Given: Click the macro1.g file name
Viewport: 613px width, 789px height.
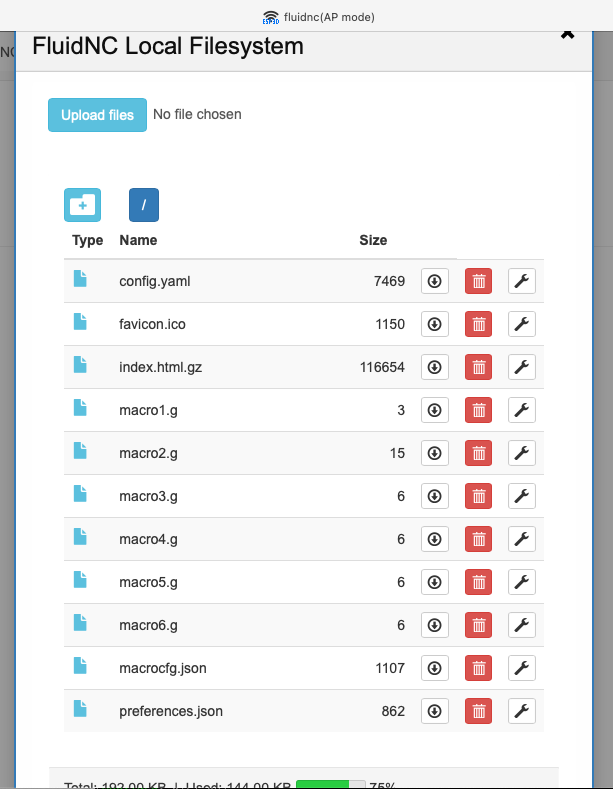Looking at the screenshot, I should click(148, 411).
